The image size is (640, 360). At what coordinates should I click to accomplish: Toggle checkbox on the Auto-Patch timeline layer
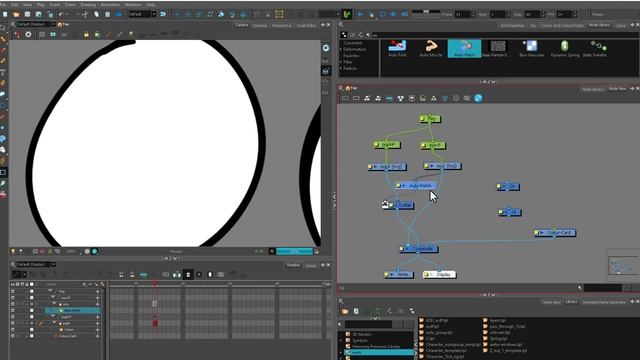31,311
